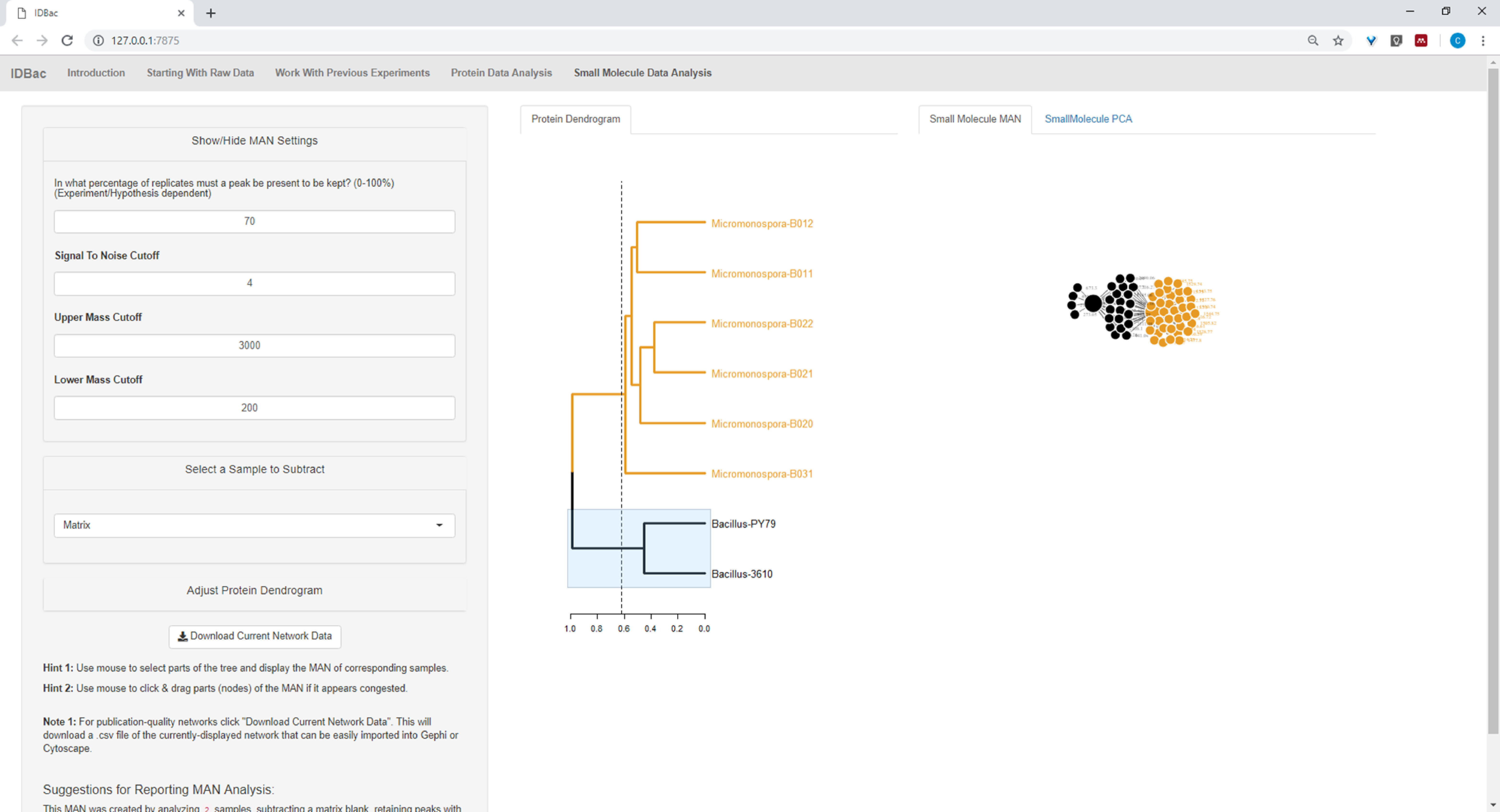Open the Matrix sample dropdown
Viewport: 1500px width, 812px height.
coord(254,525)
